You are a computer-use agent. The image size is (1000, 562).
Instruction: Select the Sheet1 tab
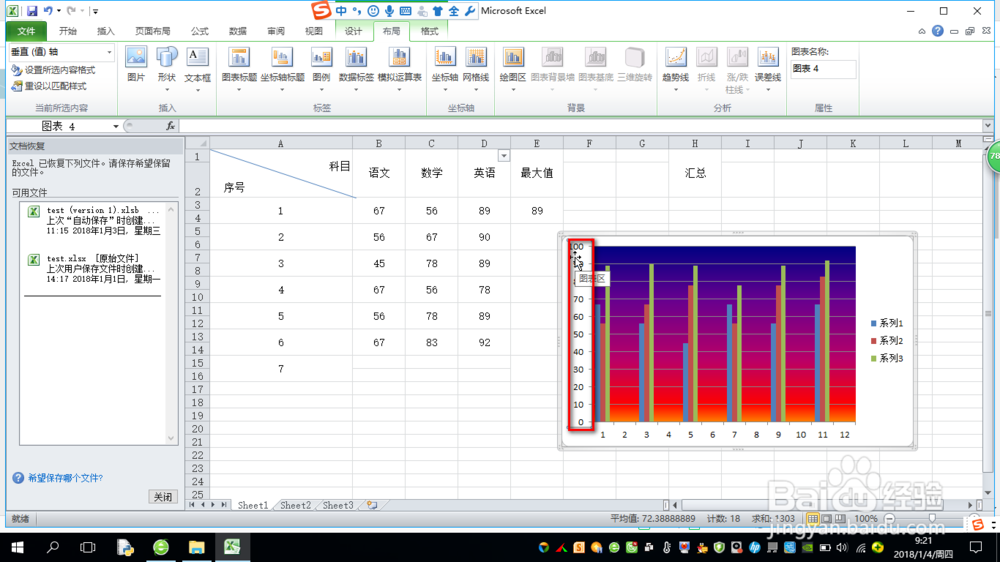point(253,505)
